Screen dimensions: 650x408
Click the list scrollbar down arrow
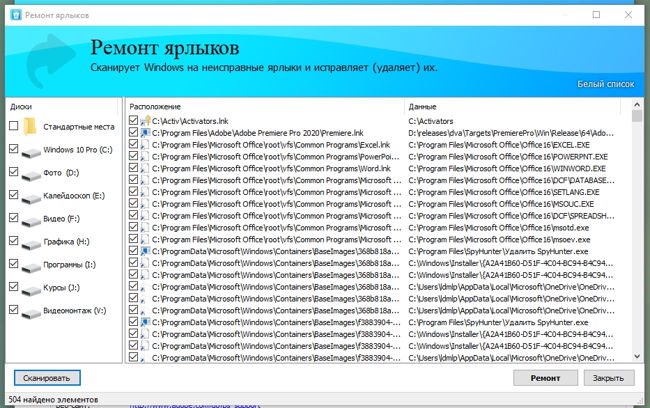coord(637,357)
